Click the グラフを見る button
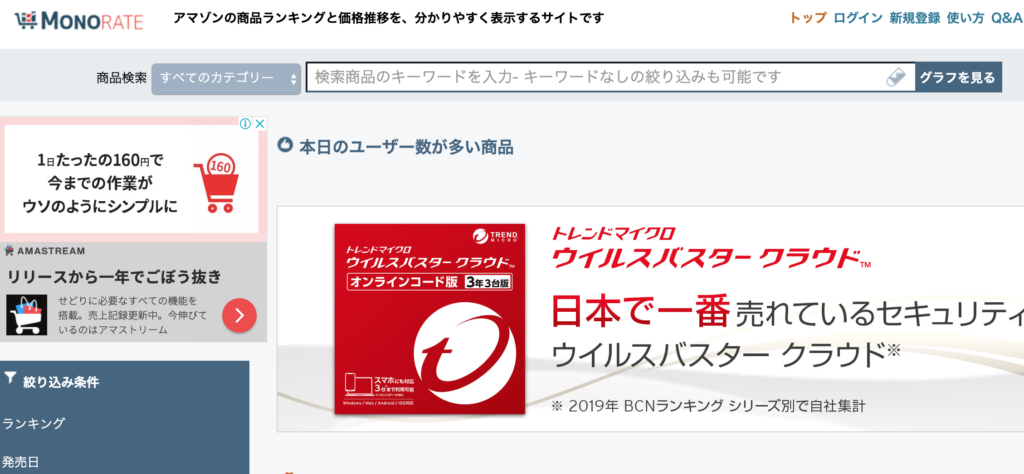 (957, 78)
